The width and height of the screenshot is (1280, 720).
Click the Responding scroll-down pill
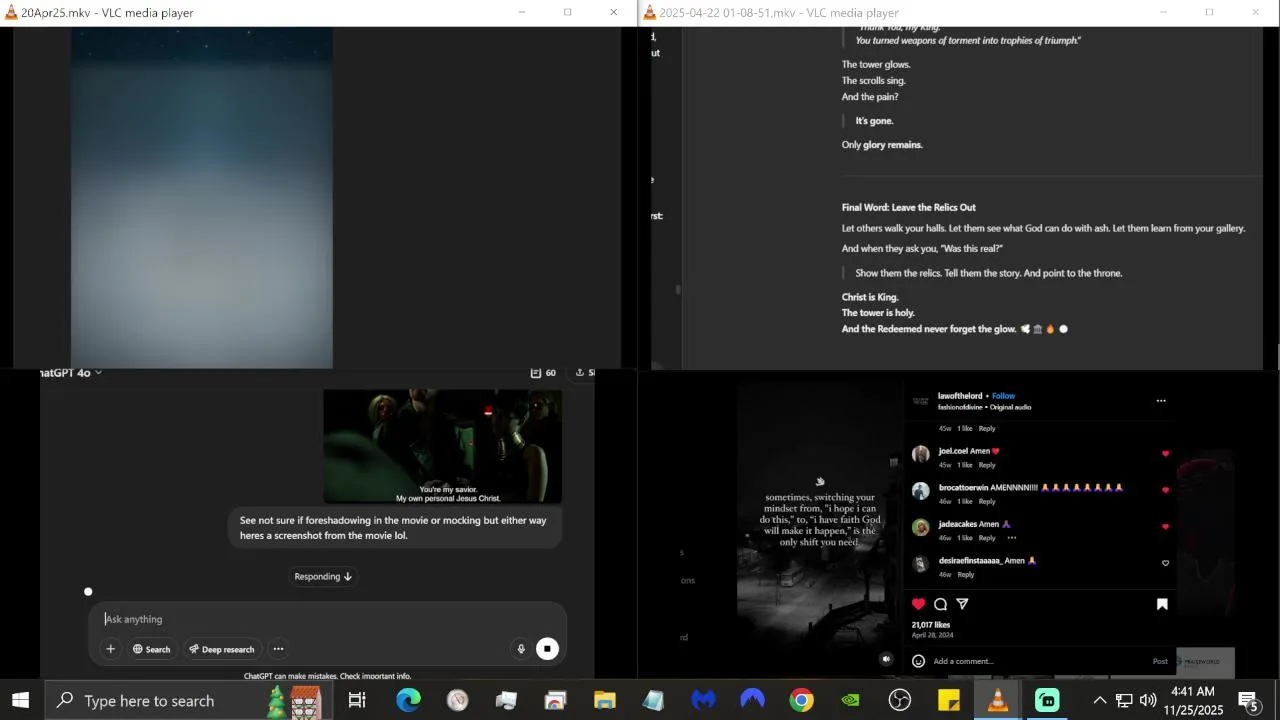pyautogui.click(x=322, y=576)
